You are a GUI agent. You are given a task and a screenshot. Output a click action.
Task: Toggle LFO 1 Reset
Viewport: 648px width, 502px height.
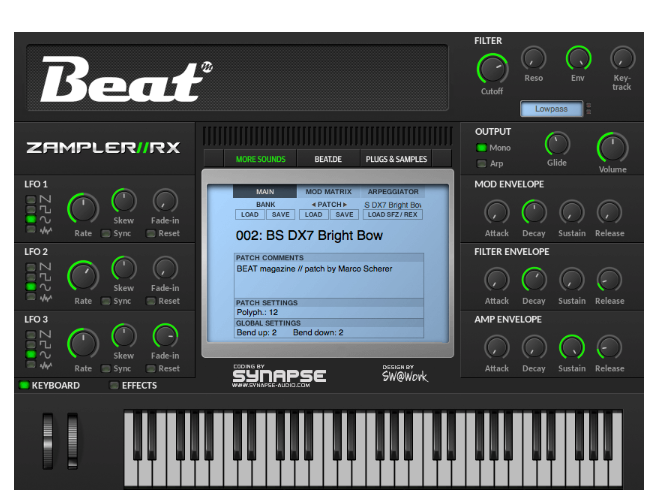pos(151,233)
